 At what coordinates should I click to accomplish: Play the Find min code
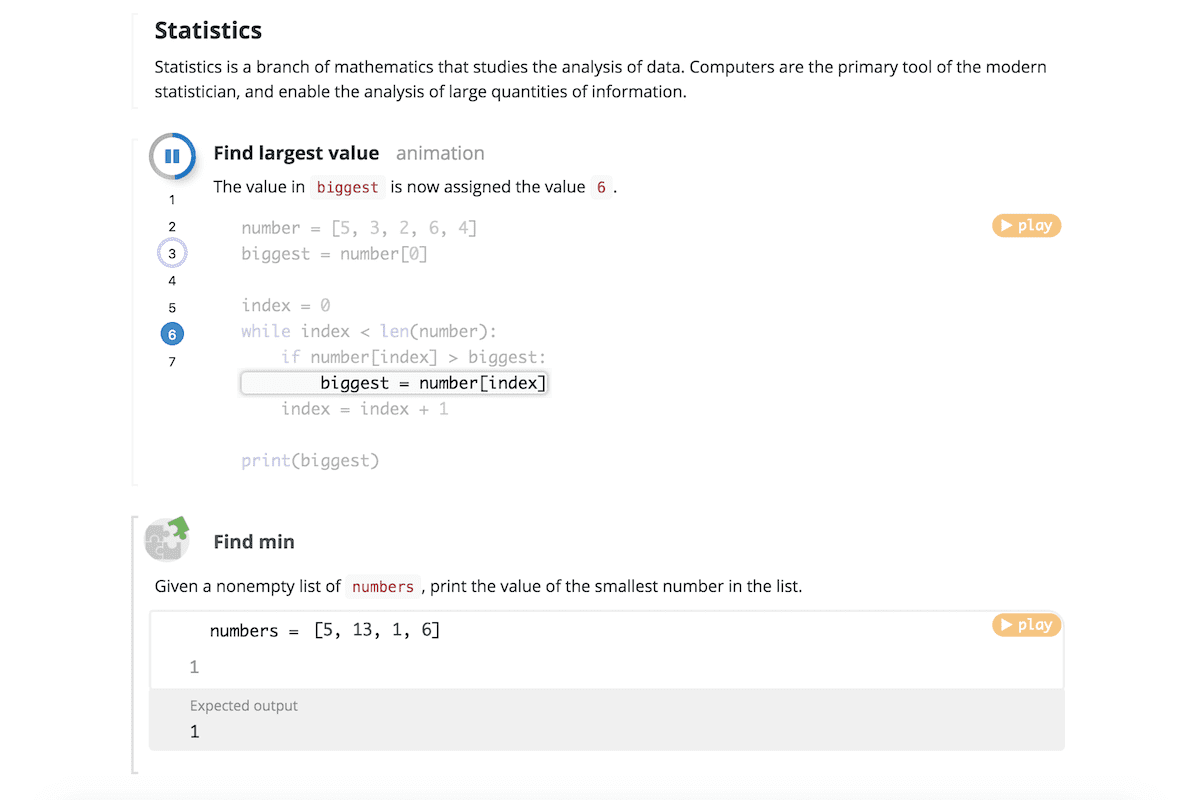coord(1027,625)
